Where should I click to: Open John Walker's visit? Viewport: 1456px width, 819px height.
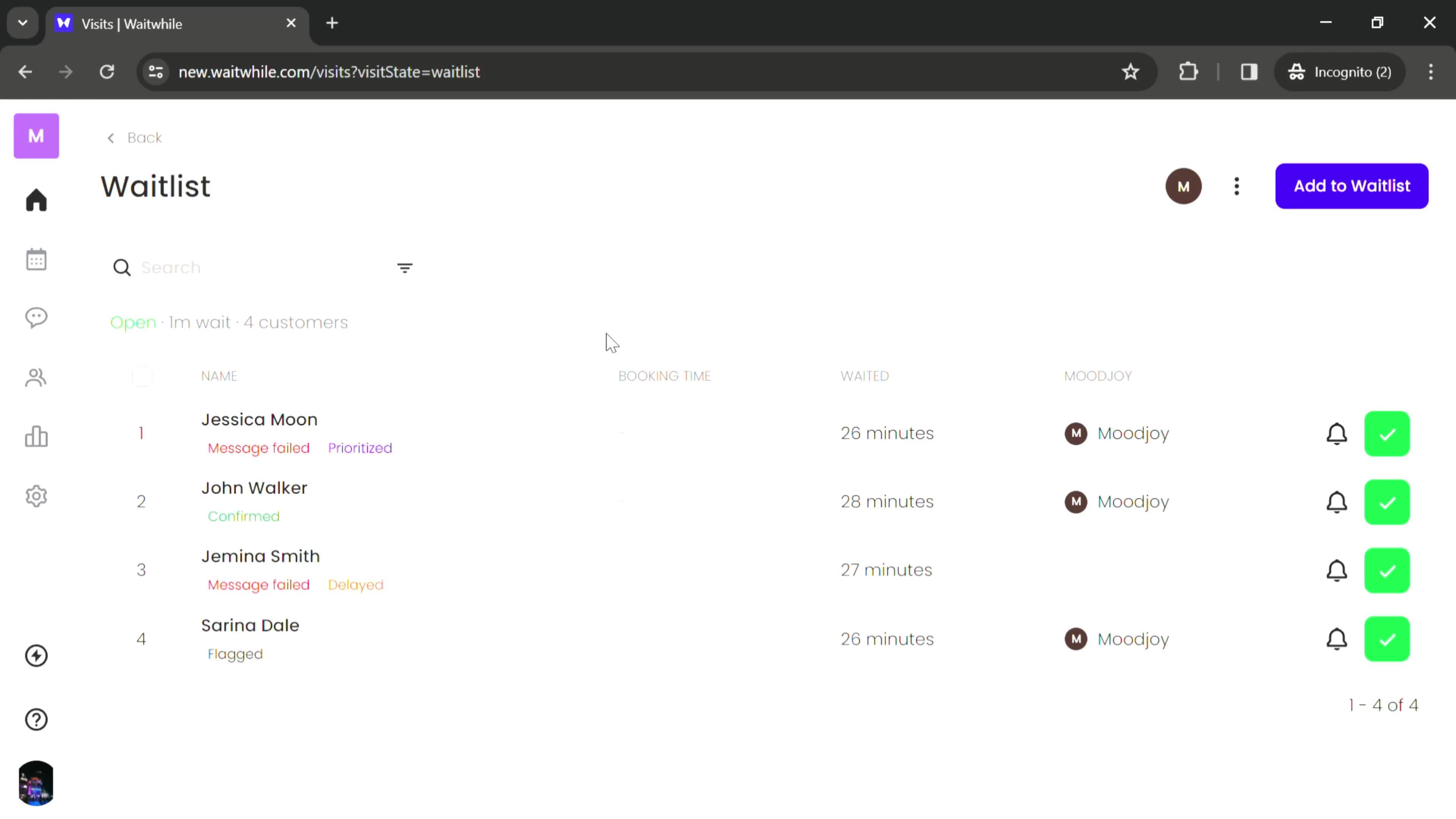[x=254, y=488]
